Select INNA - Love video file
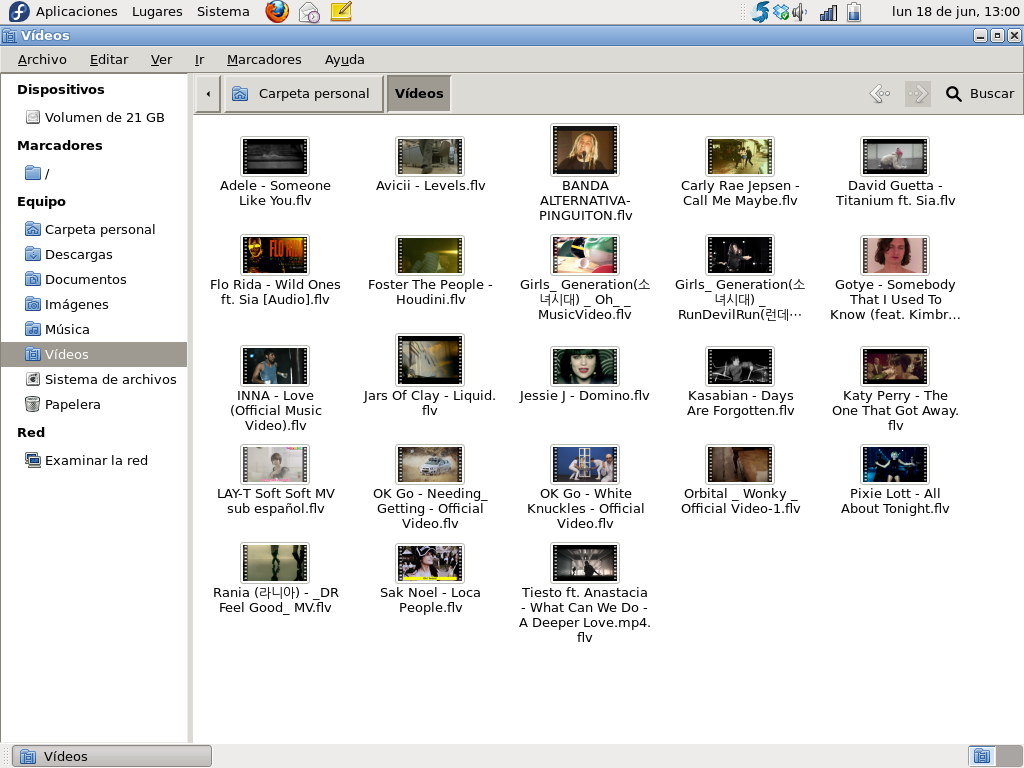 (275, 366)
